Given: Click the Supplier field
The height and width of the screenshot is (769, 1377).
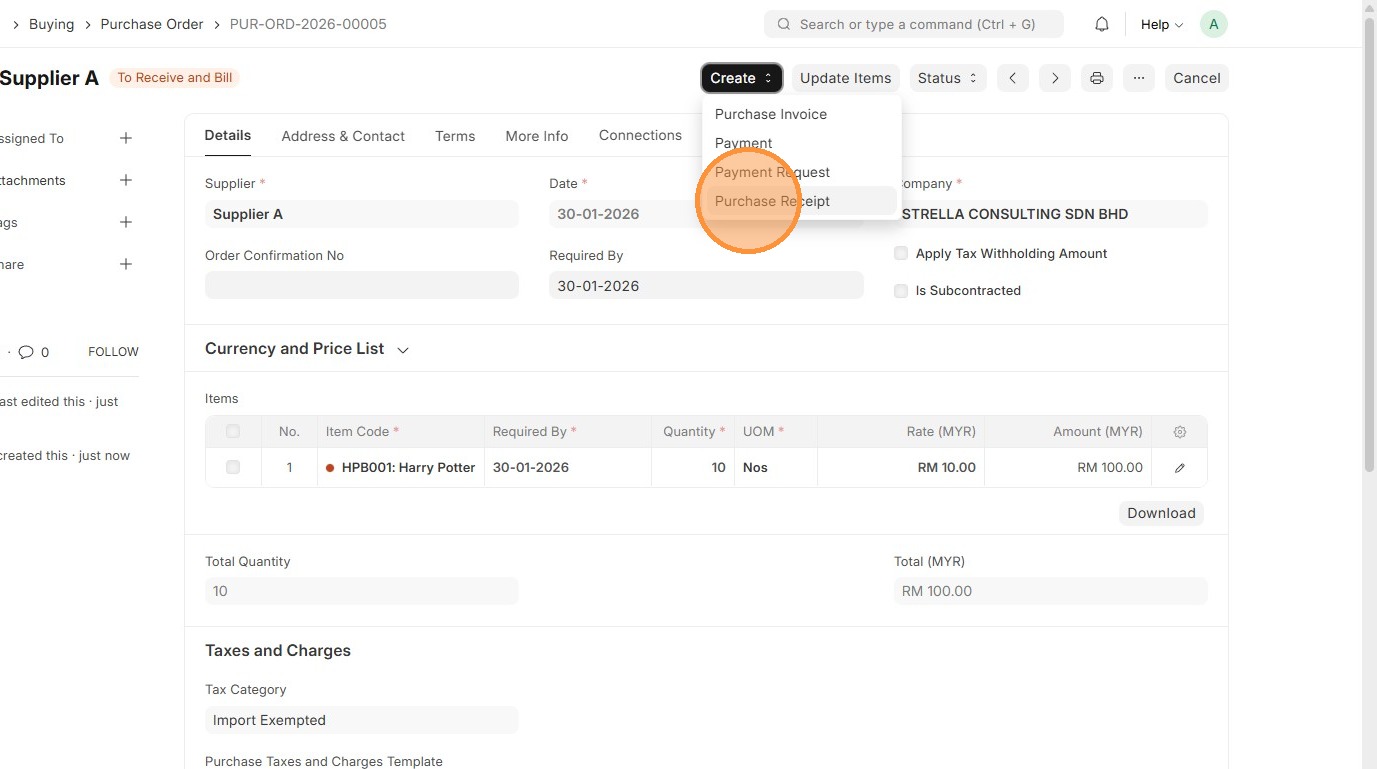Looking at the screenshot, I should coord(362,214).
